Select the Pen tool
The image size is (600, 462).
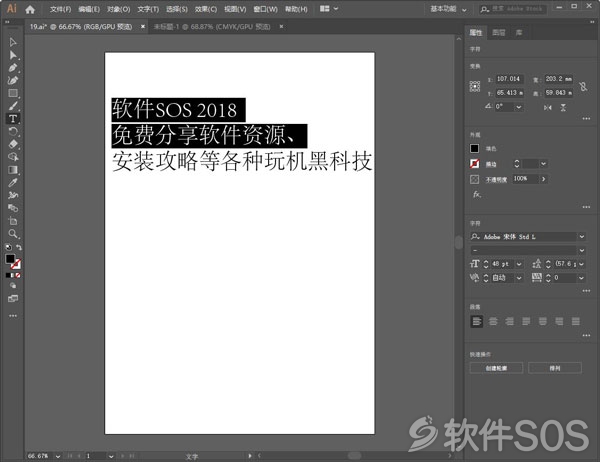coord(13,68)
